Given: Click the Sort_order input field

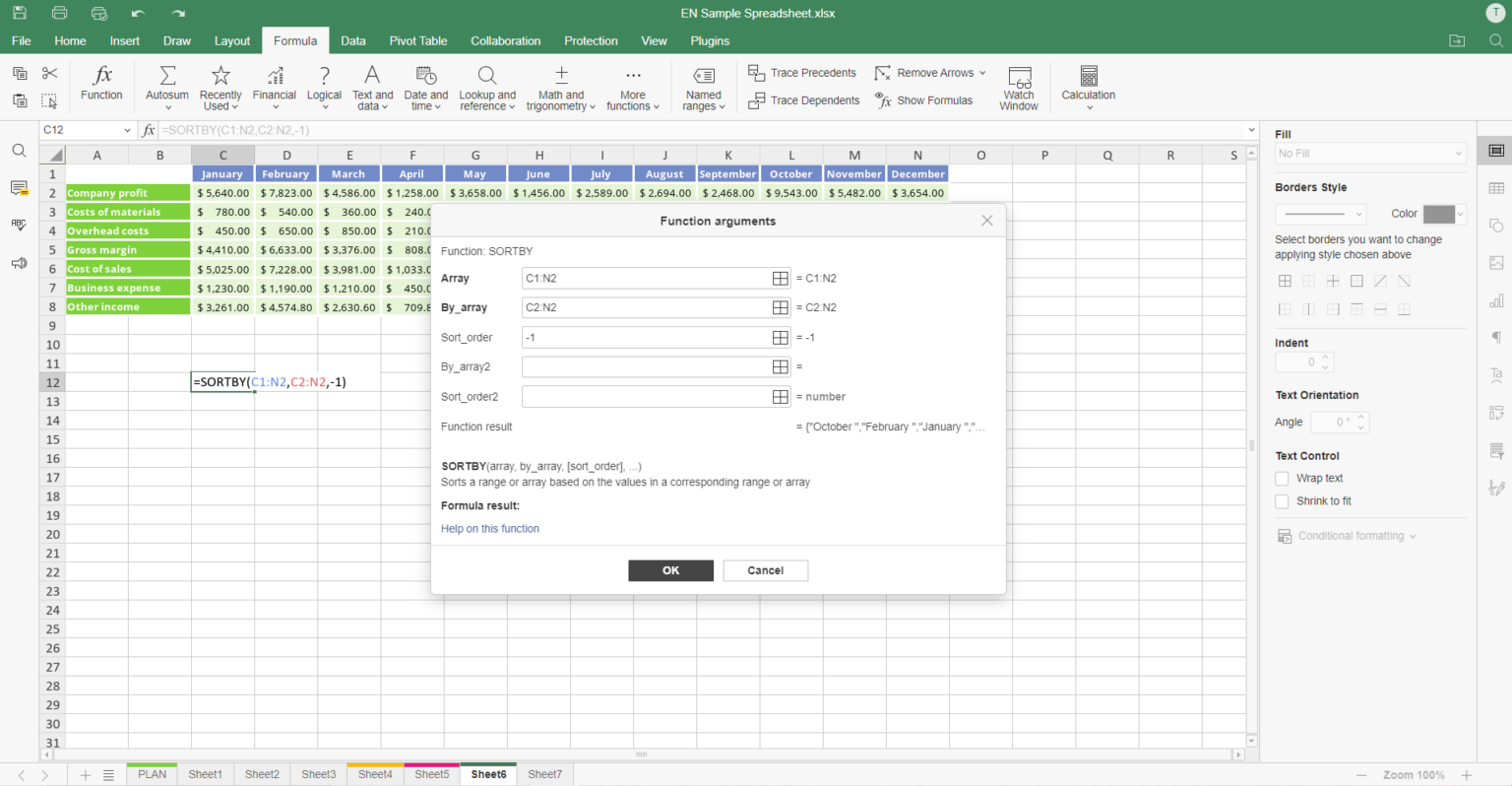Looking at the screenshot, I should tap(646, 338).
